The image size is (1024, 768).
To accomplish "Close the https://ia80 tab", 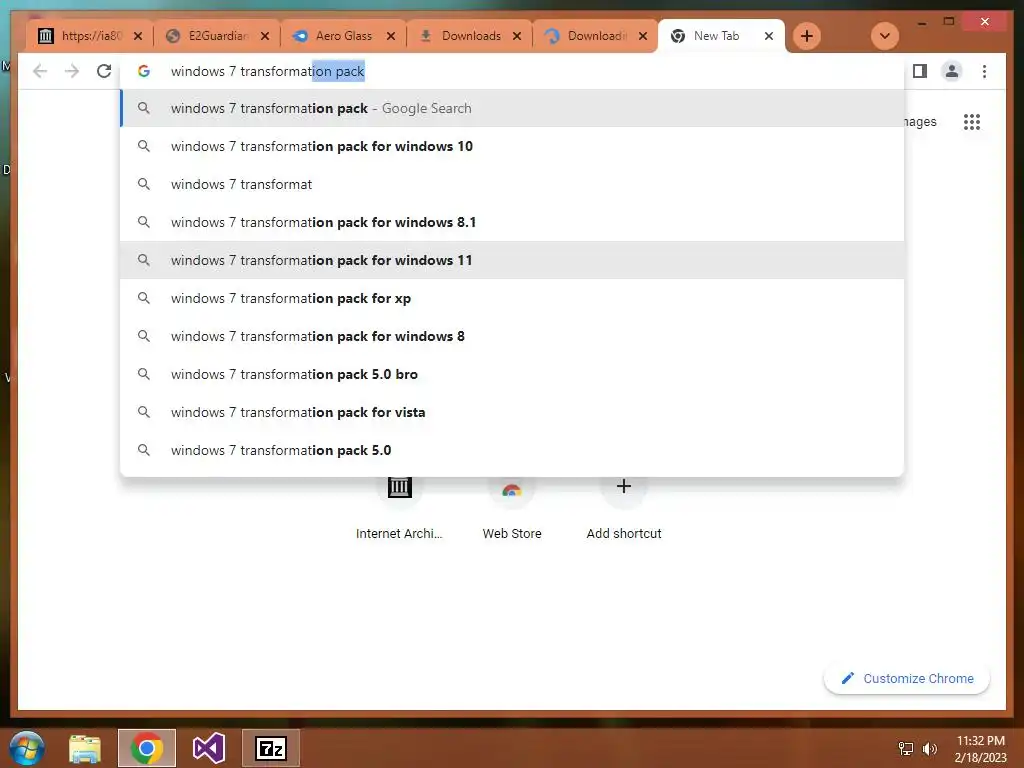I will (x=138, y=36).
